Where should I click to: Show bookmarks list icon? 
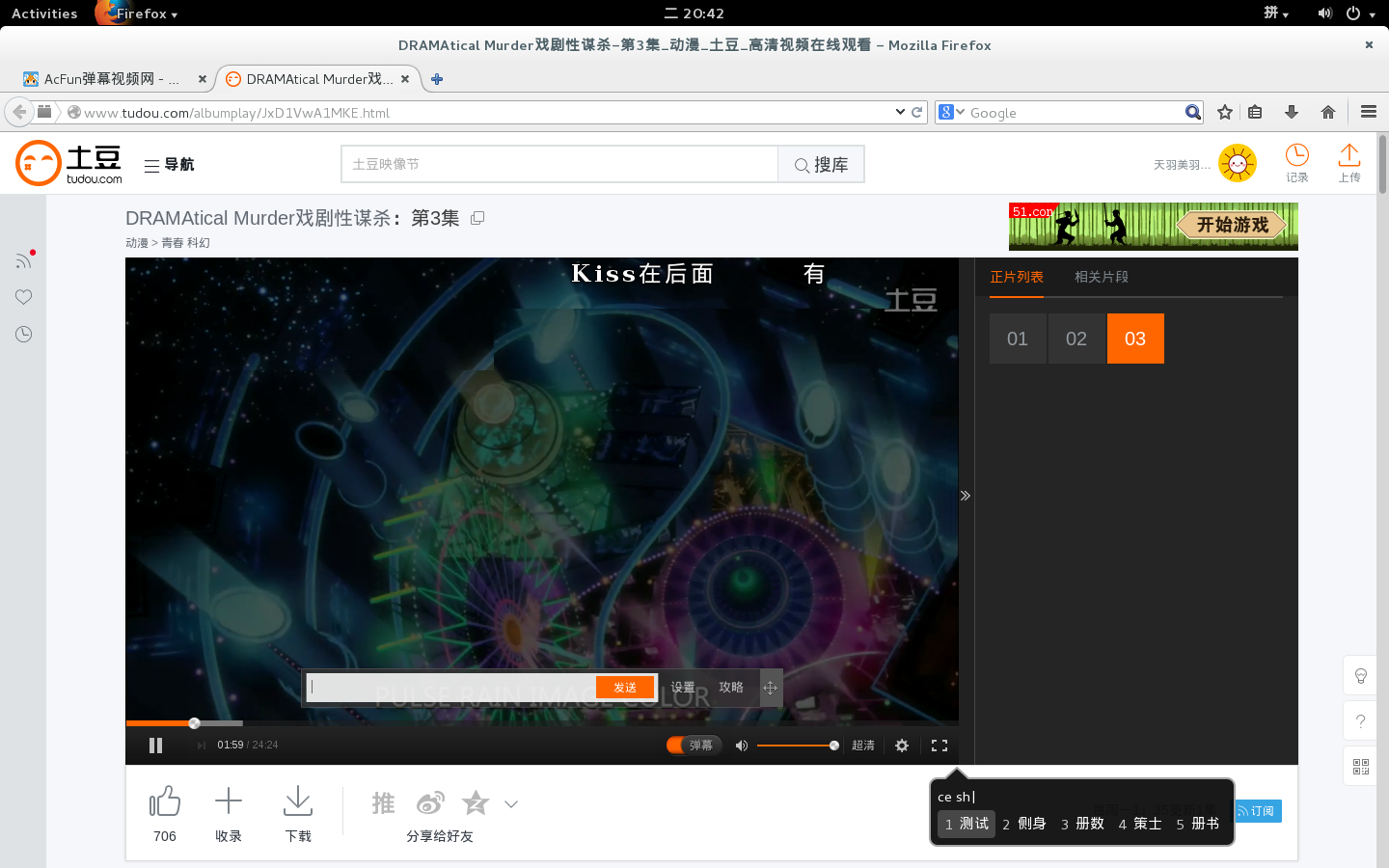[1255, 112]
